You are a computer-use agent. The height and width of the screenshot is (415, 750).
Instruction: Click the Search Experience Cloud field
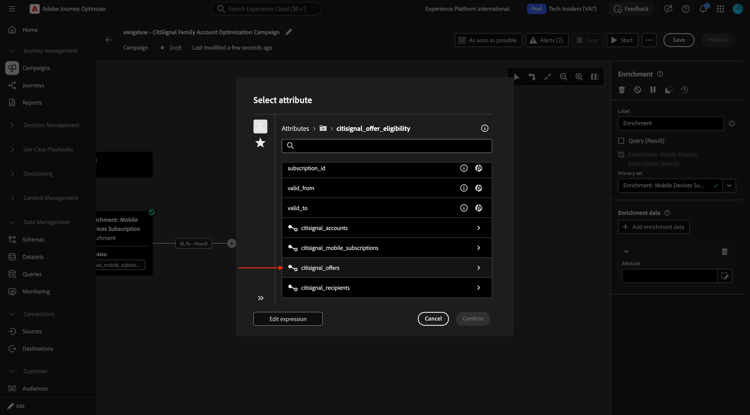pyautogui.click(x=265, y=9)
